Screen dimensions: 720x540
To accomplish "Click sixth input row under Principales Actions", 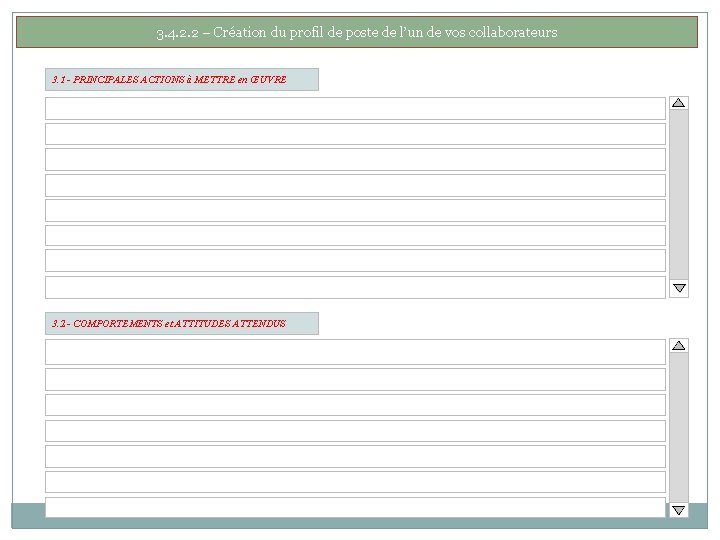I will 355,236.
